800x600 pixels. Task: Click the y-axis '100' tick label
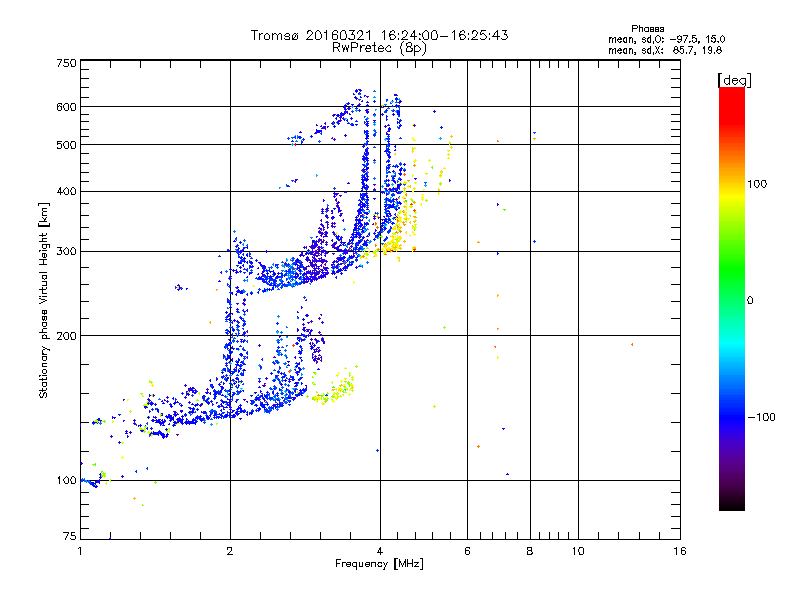coord(66,481)
